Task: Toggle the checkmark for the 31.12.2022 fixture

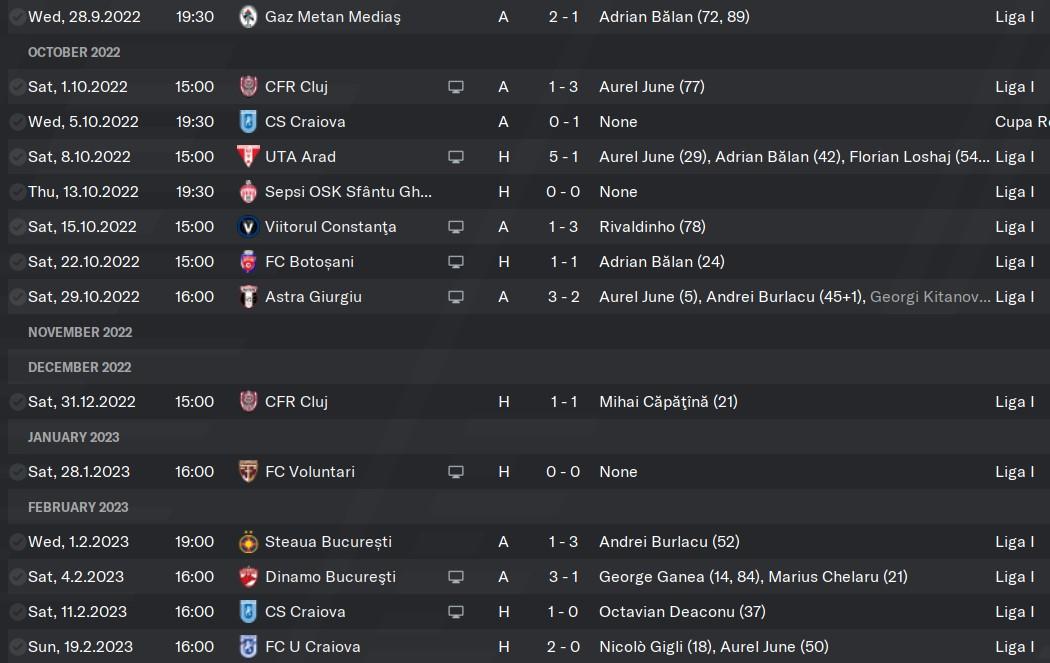Action: (17, 402)
